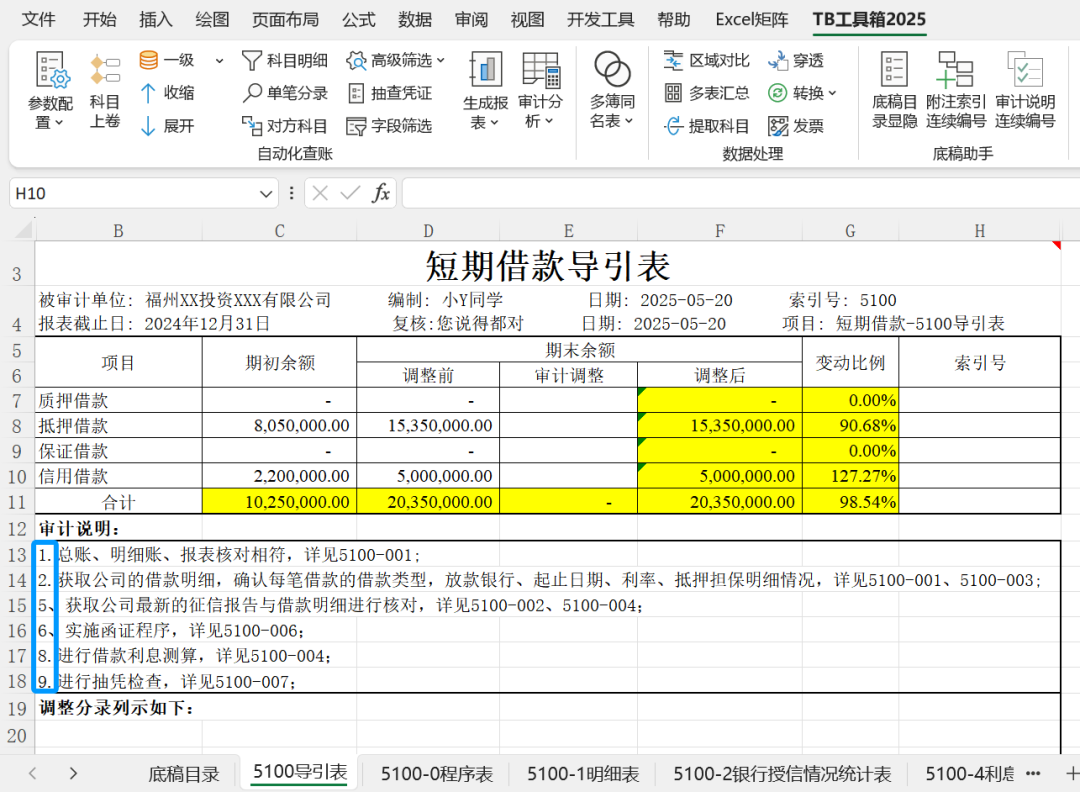Screen dimensions: 1080x792
Task: Click the 生成报表 chart icon
Action: (486, 70)
